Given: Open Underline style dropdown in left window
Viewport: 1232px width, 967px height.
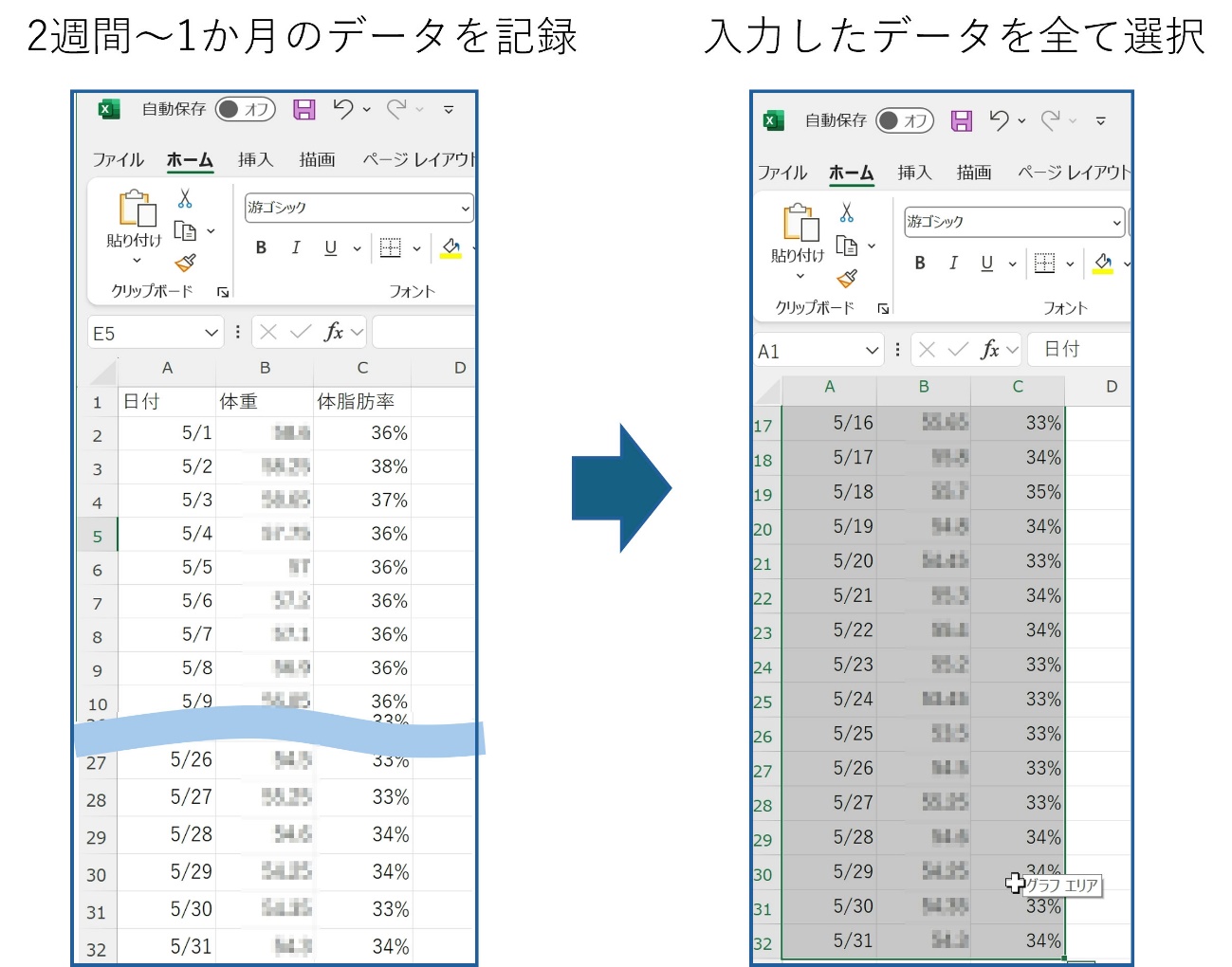Looking at the screenshot, I should (357, 249).
